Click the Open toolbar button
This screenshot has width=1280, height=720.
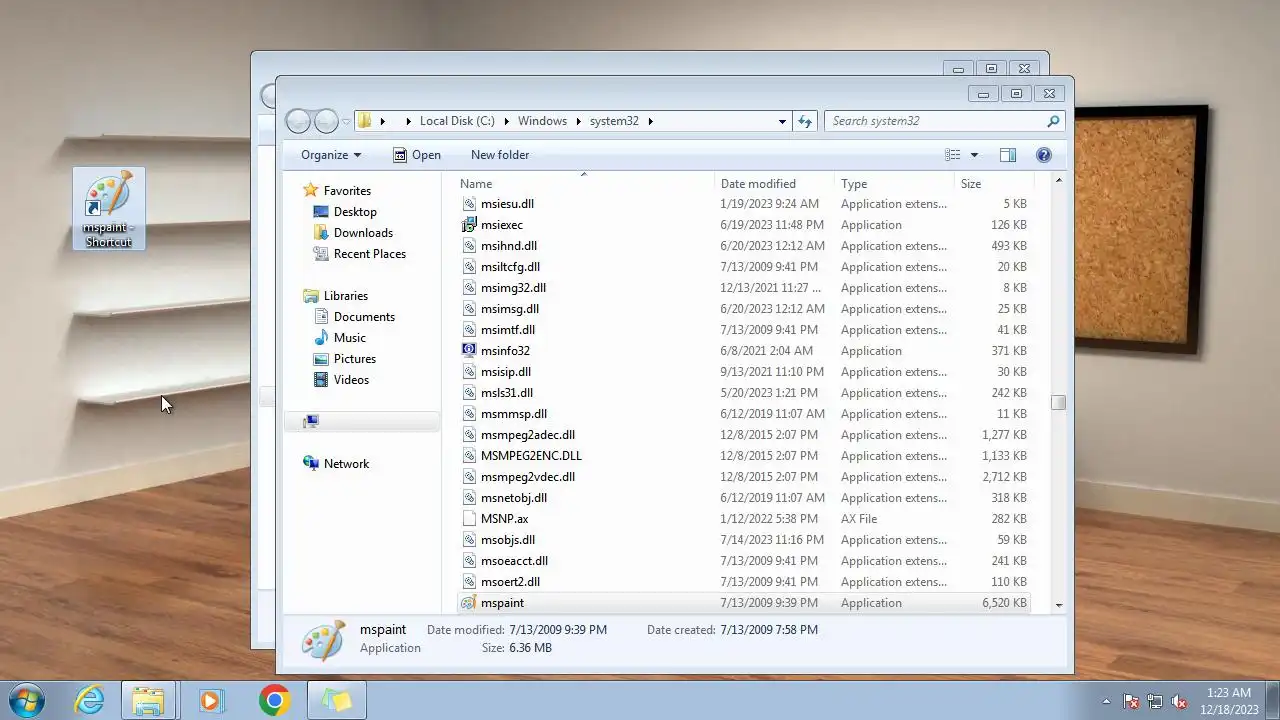417,155
